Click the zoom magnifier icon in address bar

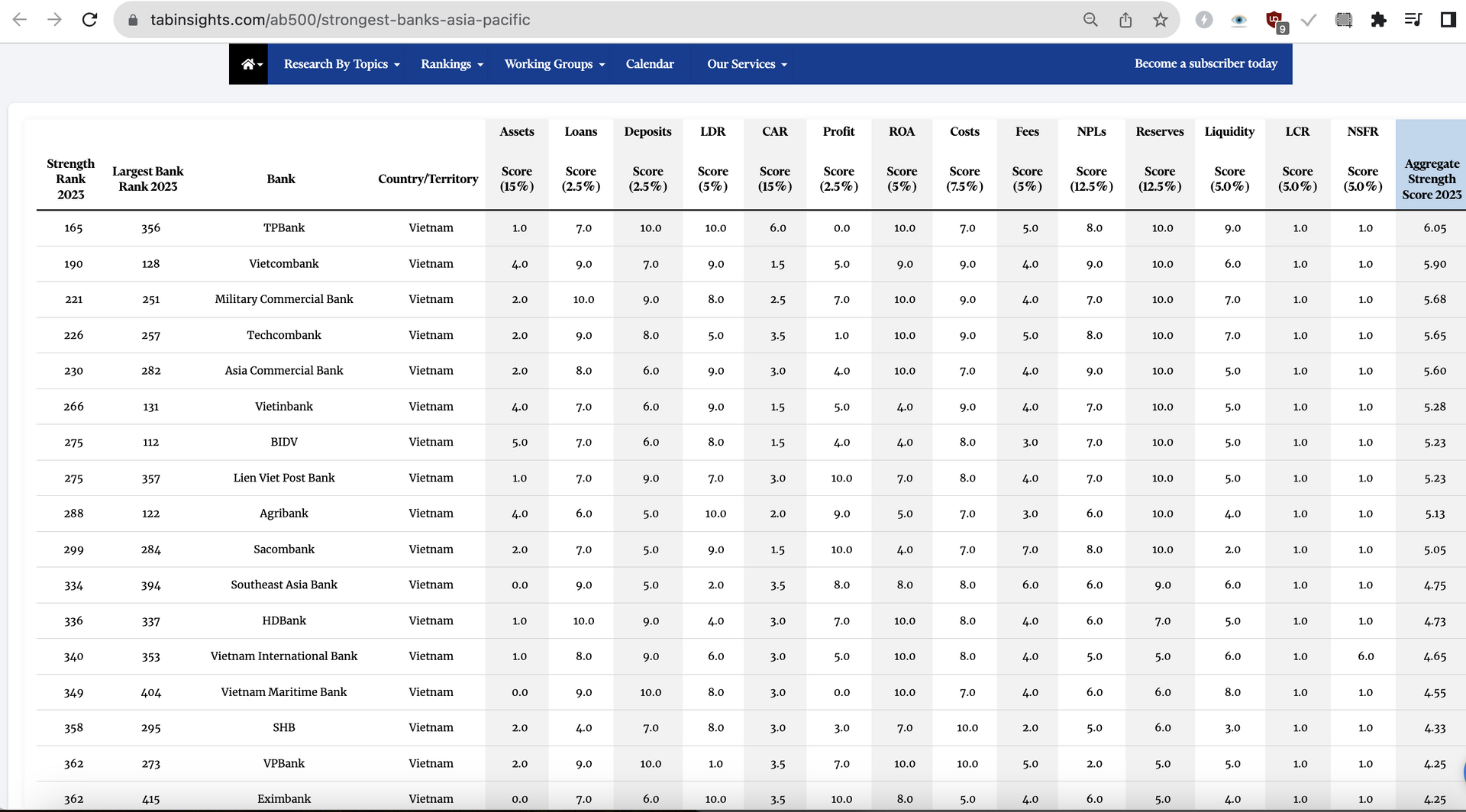pyautogui.click(x=1090, y=20)
